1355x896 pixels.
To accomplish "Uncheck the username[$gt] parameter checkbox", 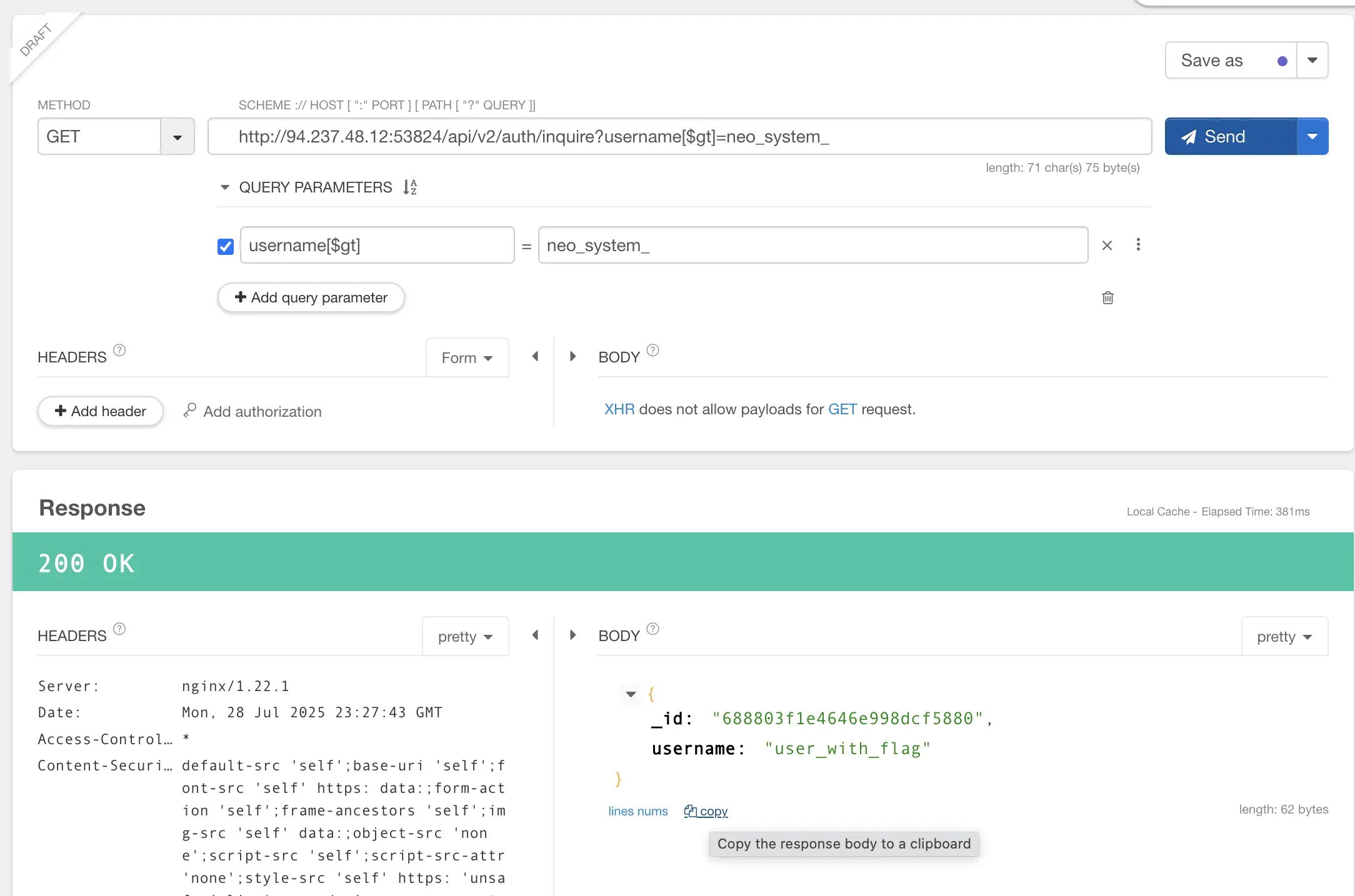I will tap(226, 246).
